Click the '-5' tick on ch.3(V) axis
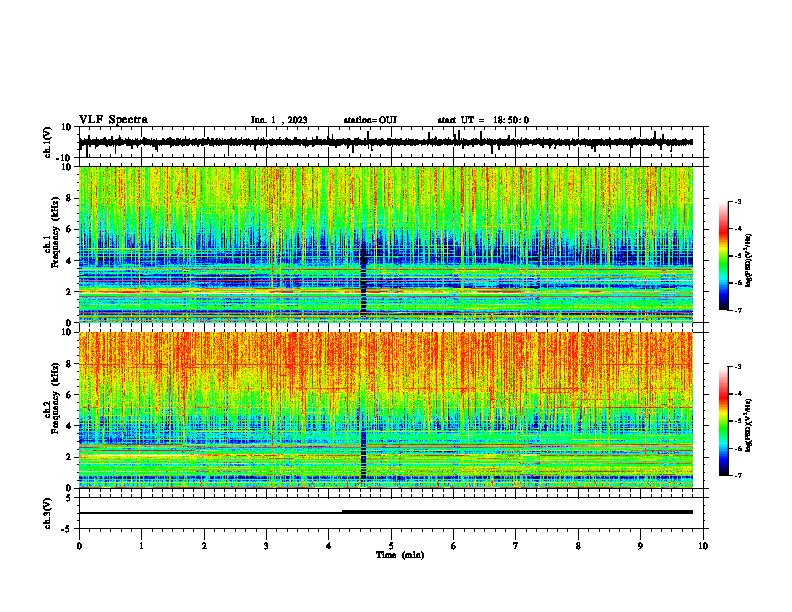Viewport: 792px width, 612px height. [67, 529]
